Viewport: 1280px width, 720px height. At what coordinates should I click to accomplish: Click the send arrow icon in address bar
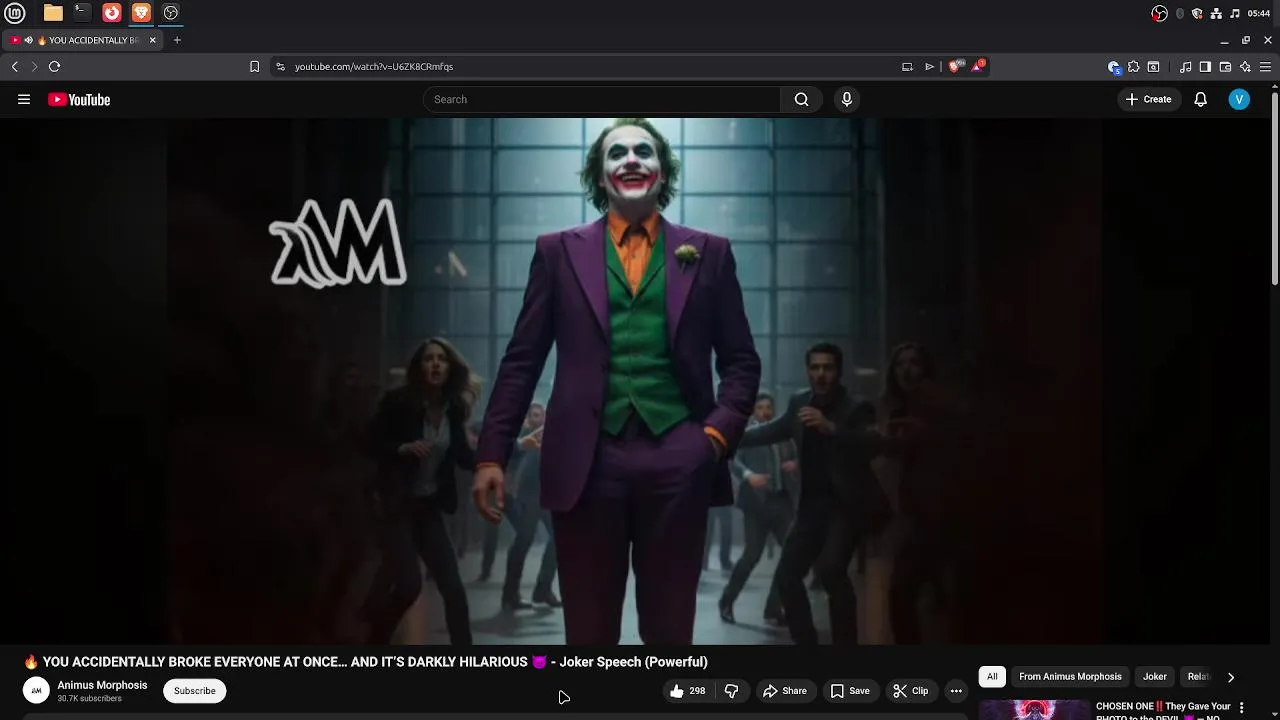click(x=929, y=66)
